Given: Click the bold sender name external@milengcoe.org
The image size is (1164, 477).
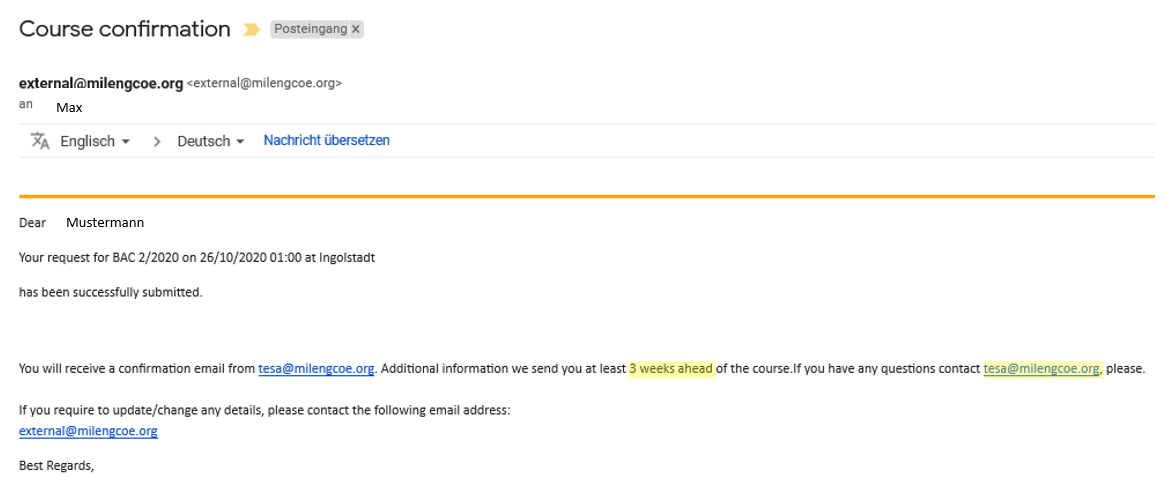Looking at the screenshot, I should [x=101, y=84].
